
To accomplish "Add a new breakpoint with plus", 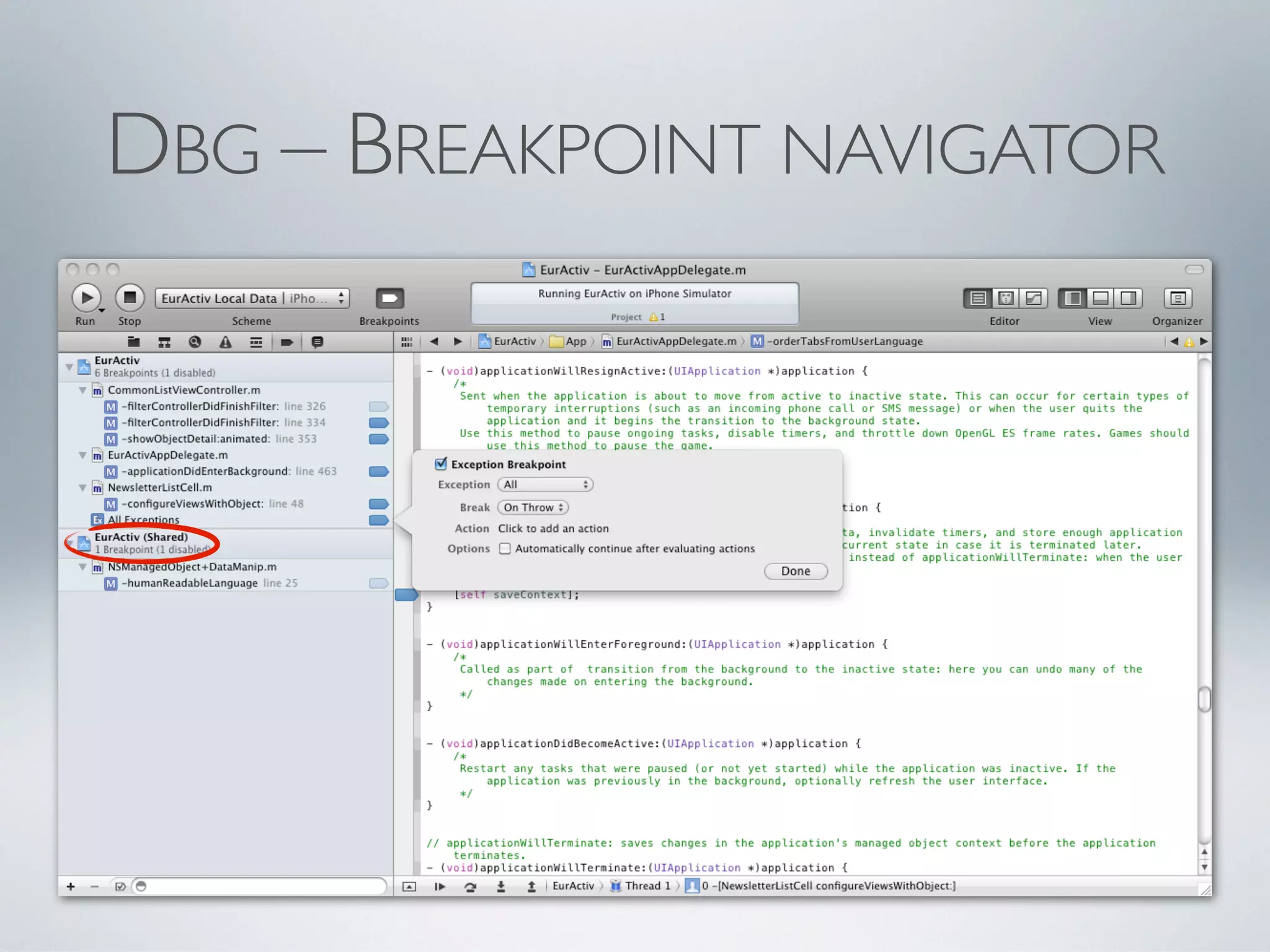I will pos(71,886).
